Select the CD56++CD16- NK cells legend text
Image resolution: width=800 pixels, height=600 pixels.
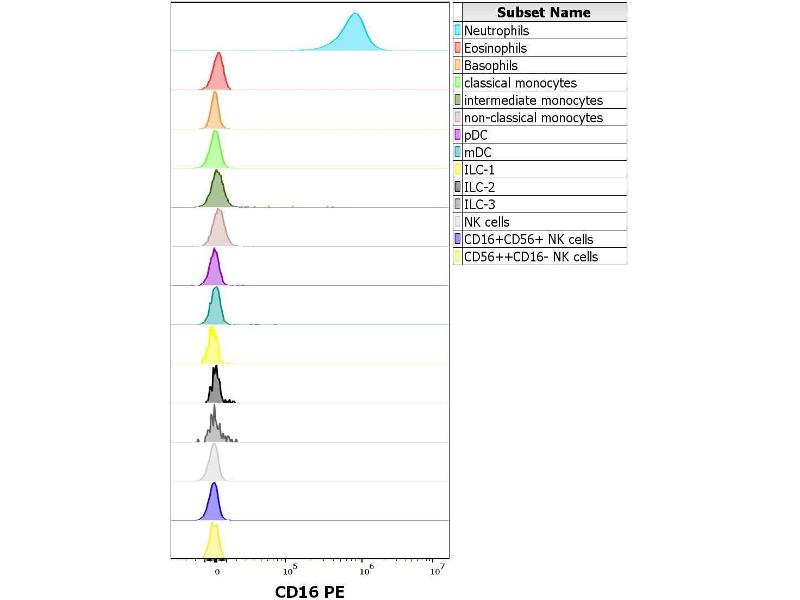[x=531, y=257]
